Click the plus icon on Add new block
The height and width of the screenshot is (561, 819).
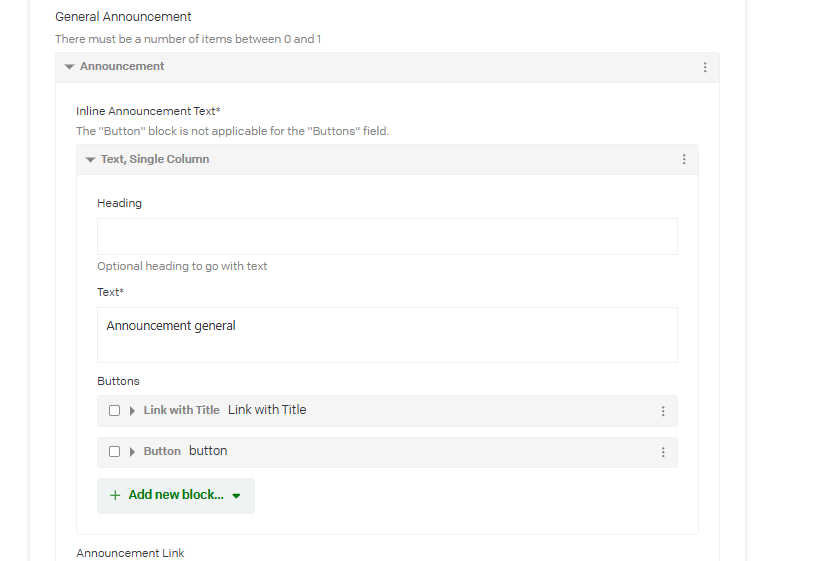115,495
